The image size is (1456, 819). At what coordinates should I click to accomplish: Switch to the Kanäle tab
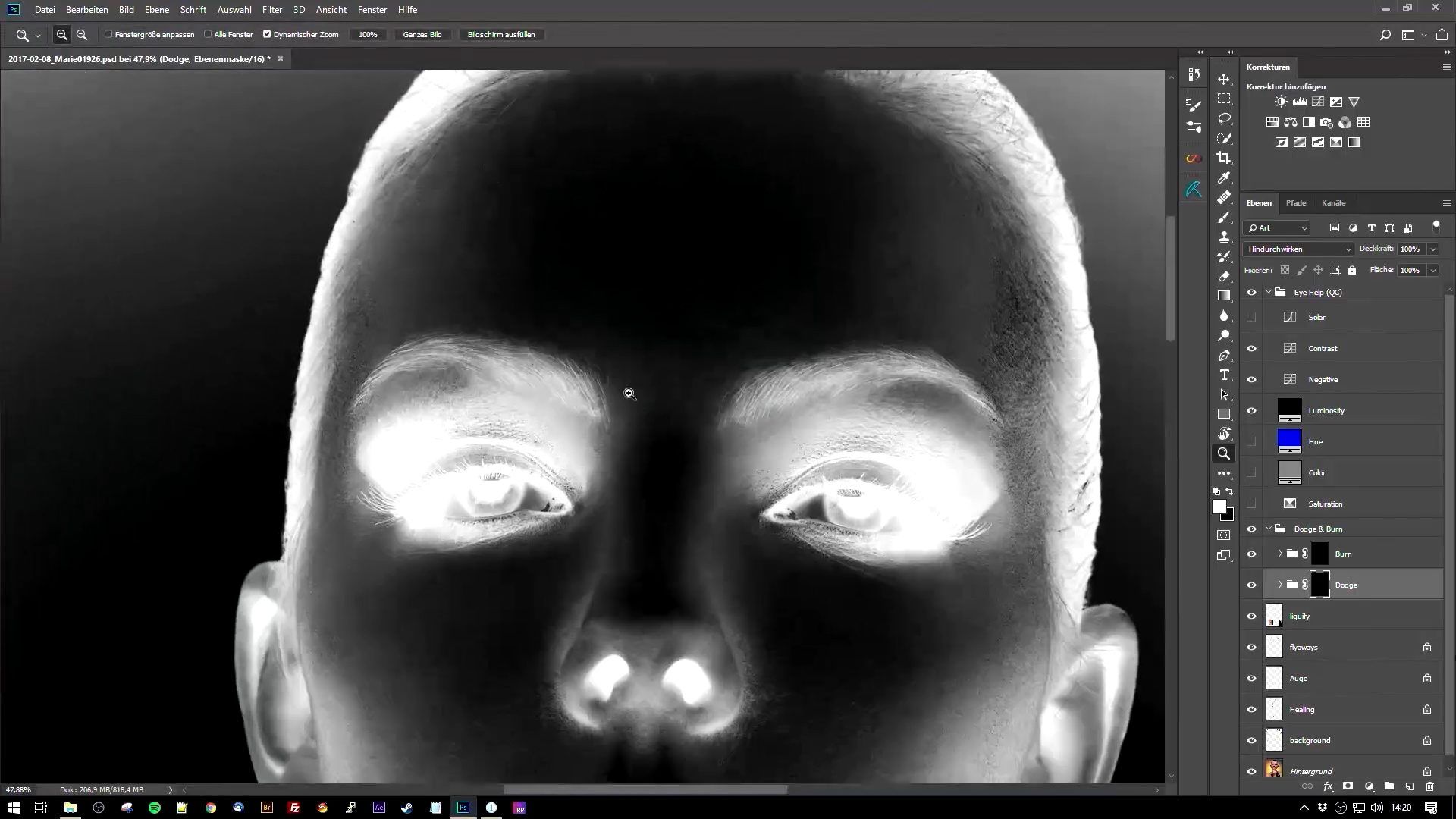point(1333,202)
